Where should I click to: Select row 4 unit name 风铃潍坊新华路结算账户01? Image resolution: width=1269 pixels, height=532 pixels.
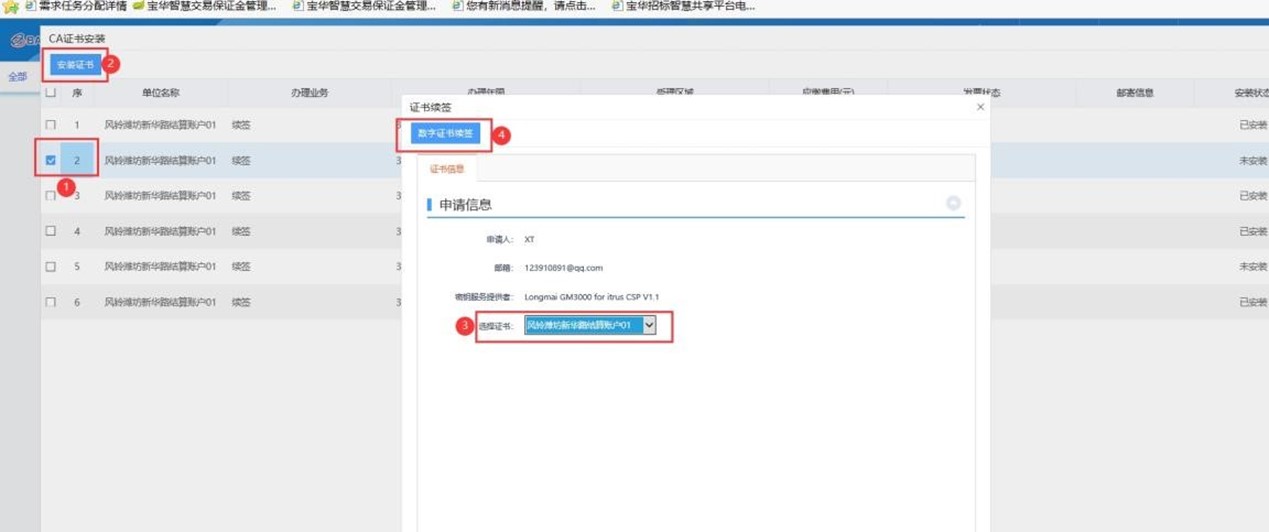(160, 231)
